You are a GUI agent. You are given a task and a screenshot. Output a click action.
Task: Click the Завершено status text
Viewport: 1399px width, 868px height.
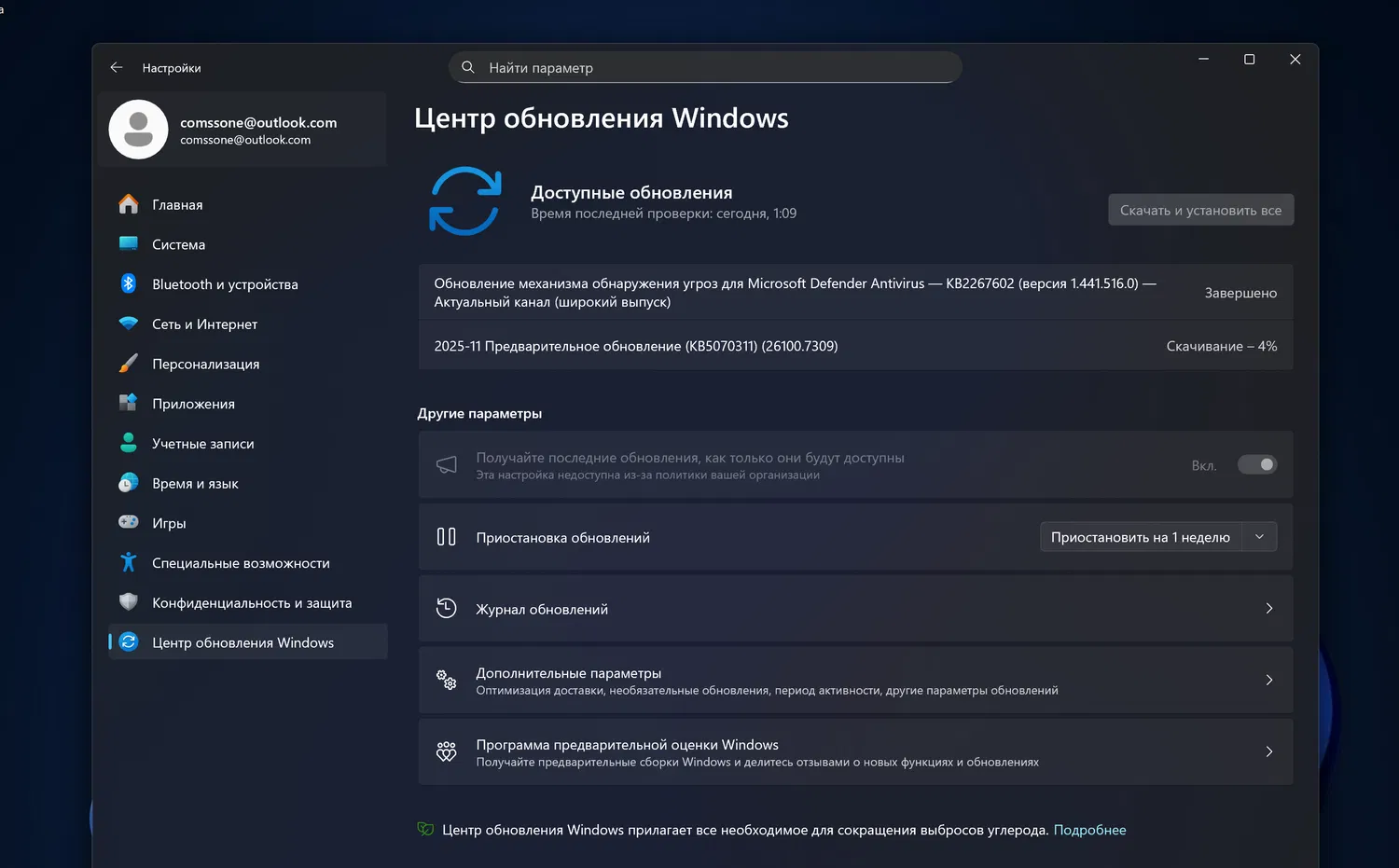point(1240,293)
